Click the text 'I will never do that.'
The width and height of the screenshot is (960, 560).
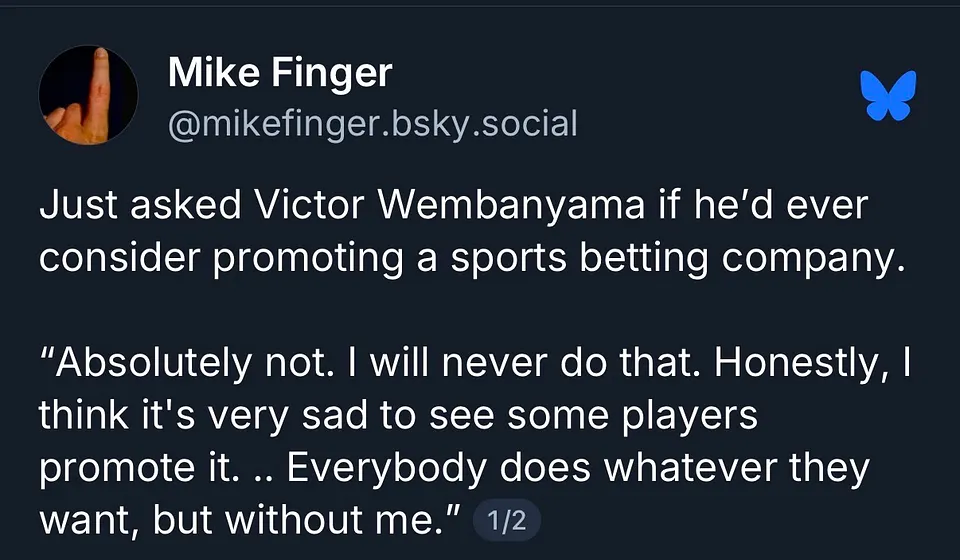[524, 363]
